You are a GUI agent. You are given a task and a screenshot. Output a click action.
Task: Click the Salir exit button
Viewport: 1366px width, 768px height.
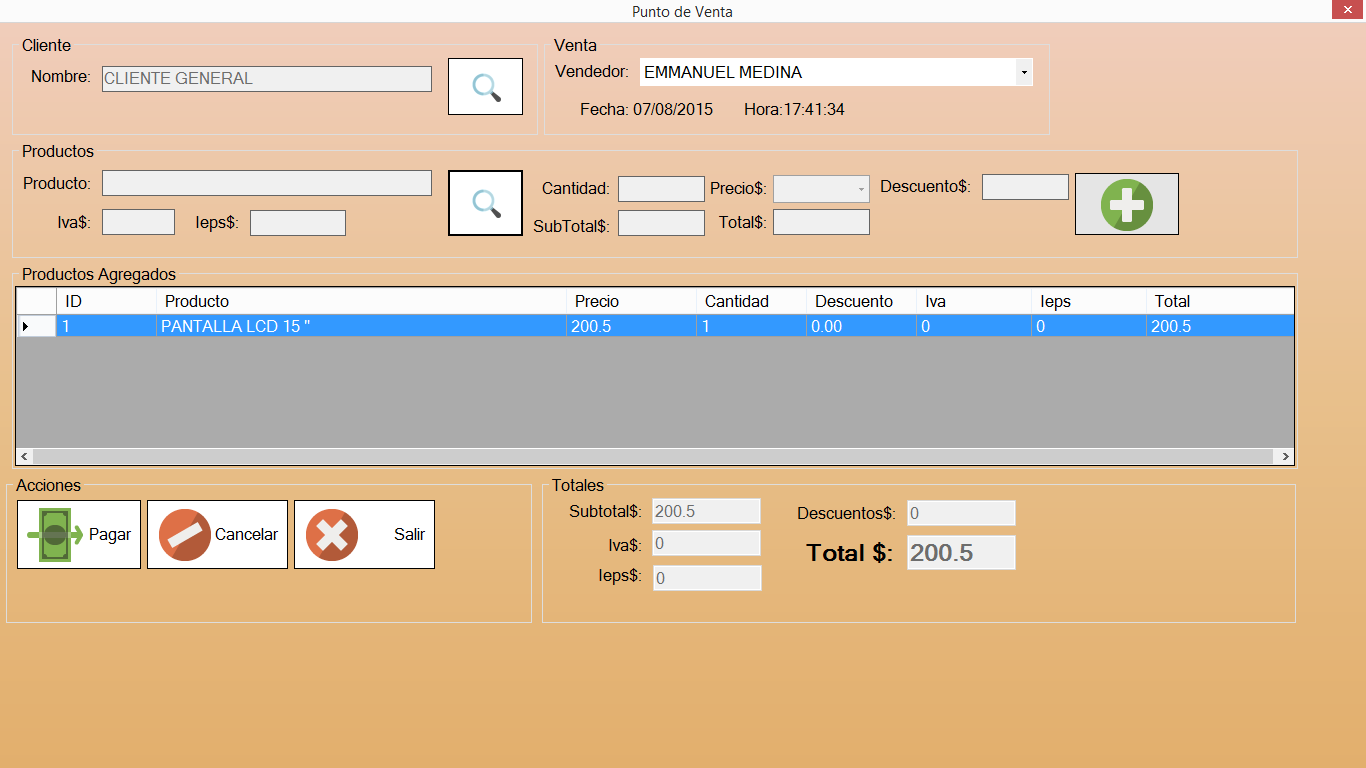click(x=364, y=535)
